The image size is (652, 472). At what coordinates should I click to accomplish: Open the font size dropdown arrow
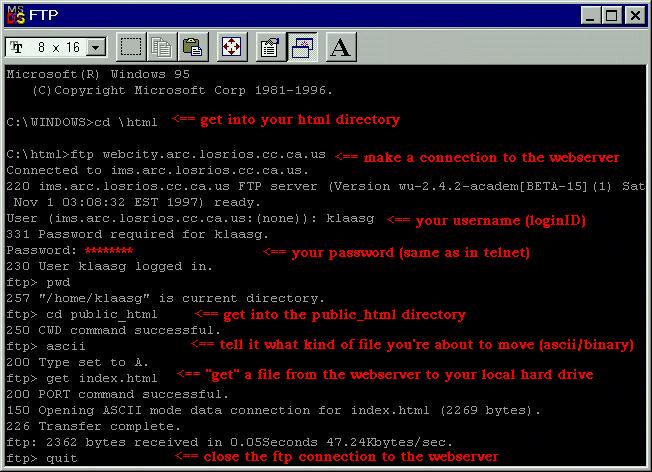pos(96,47)
